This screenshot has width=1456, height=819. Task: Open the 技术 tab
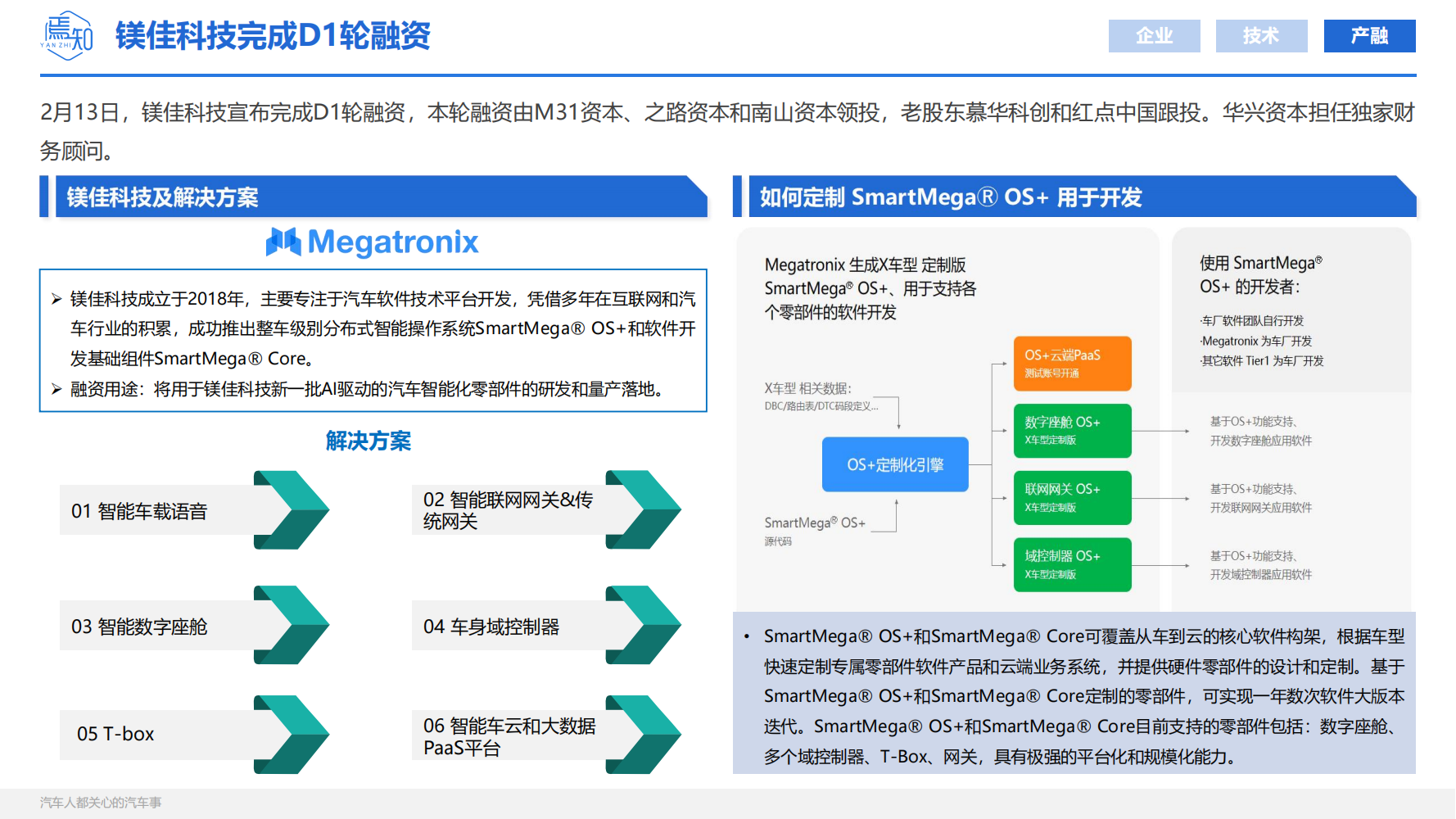click(x=1261, y=36)
